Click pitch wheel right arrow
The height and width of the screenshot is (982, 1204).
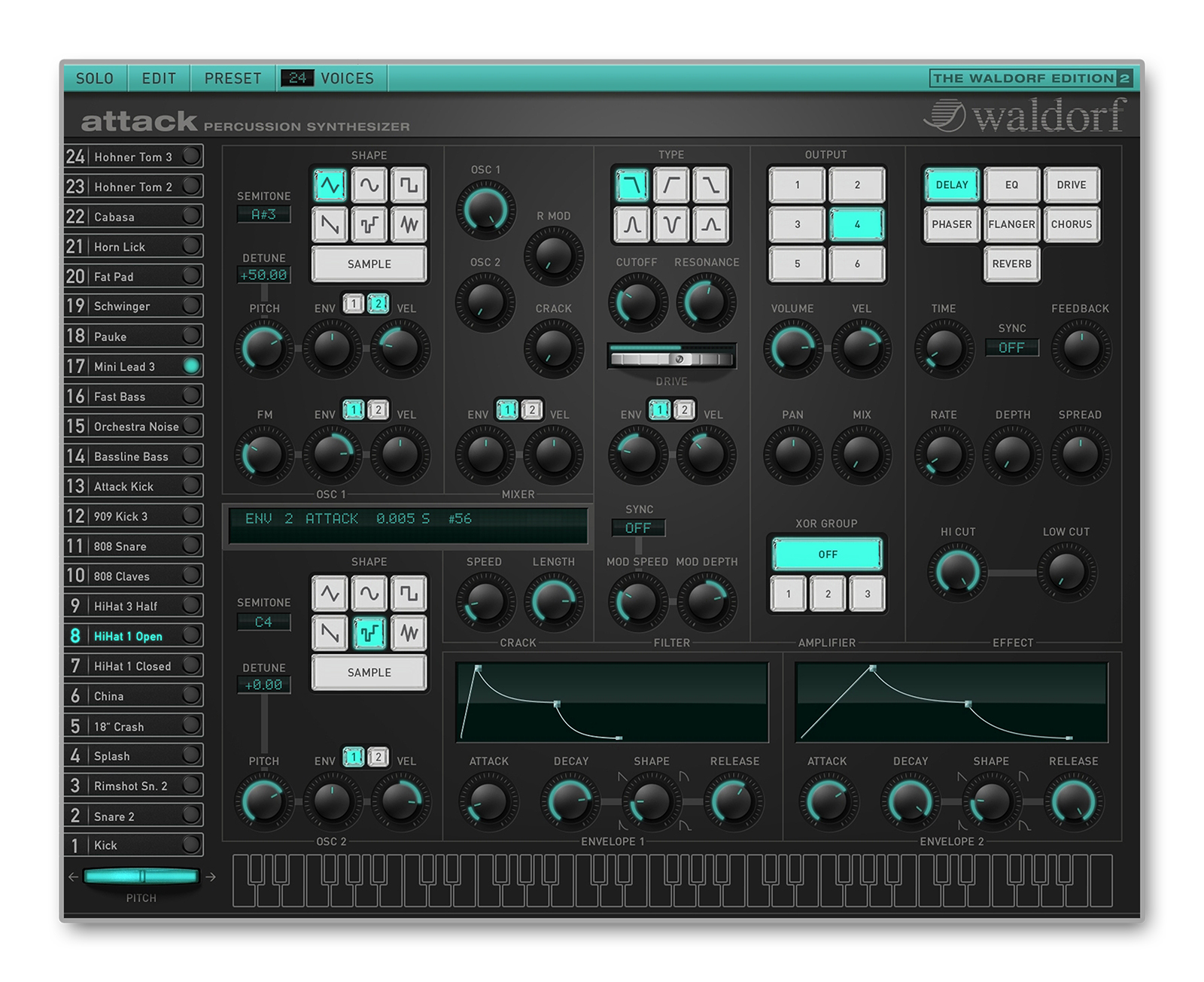coord(211,877)
